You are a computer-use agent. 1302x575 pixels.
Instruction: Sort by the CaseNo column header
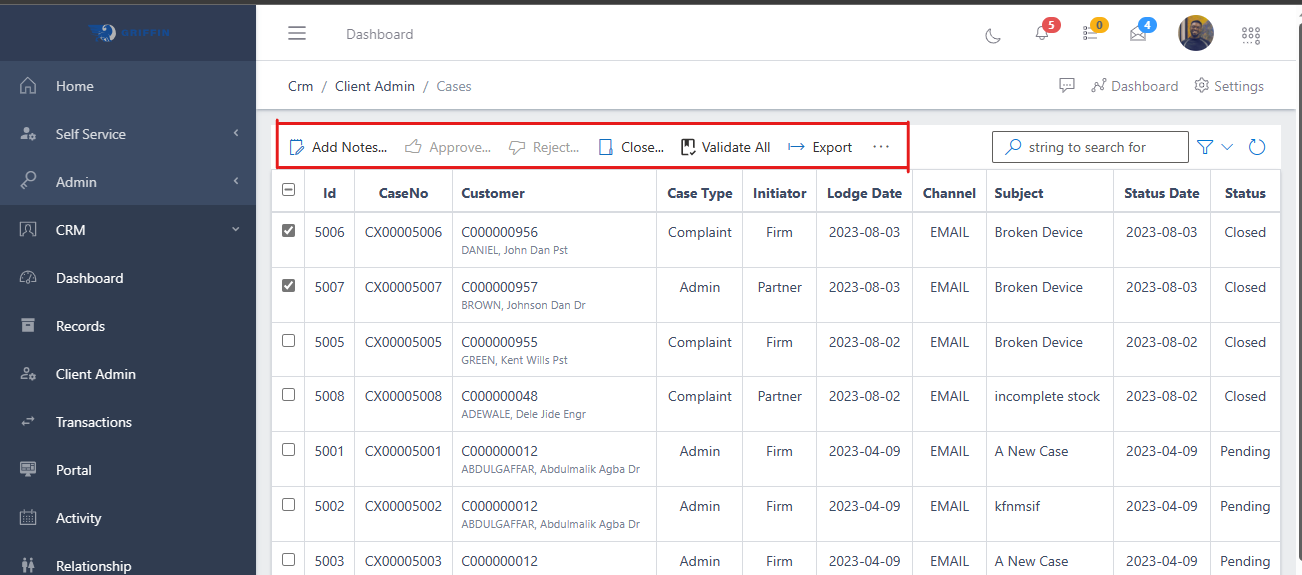click(403, 193)
